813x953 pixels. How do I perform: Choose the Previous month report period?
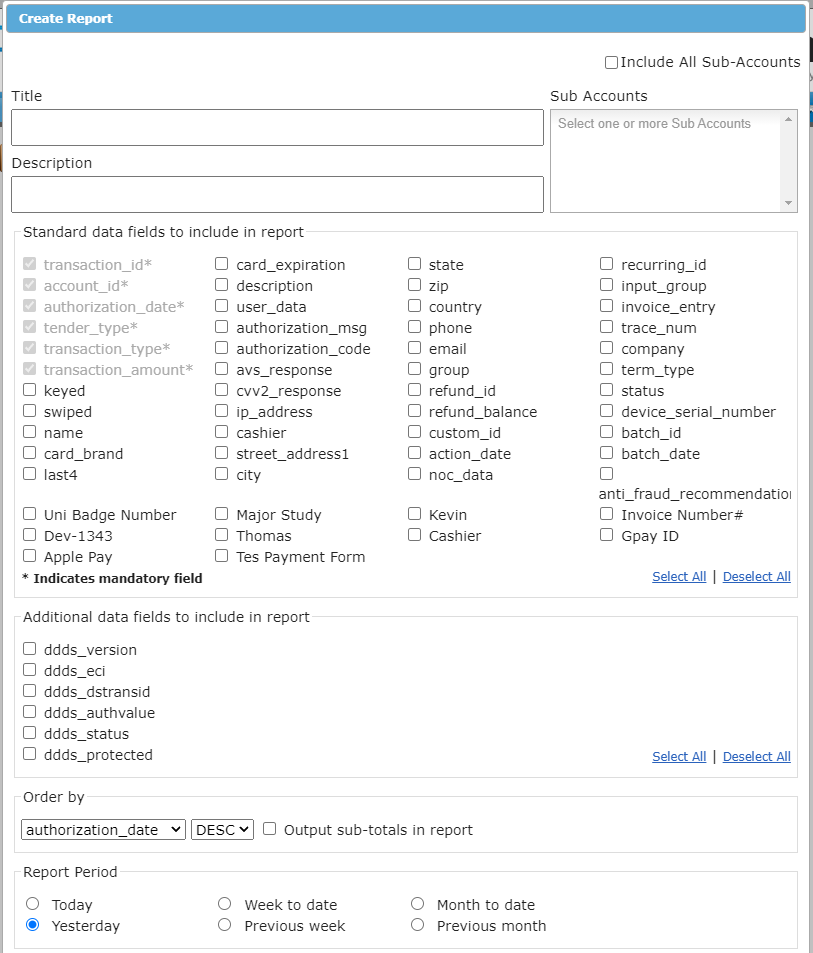417,924
